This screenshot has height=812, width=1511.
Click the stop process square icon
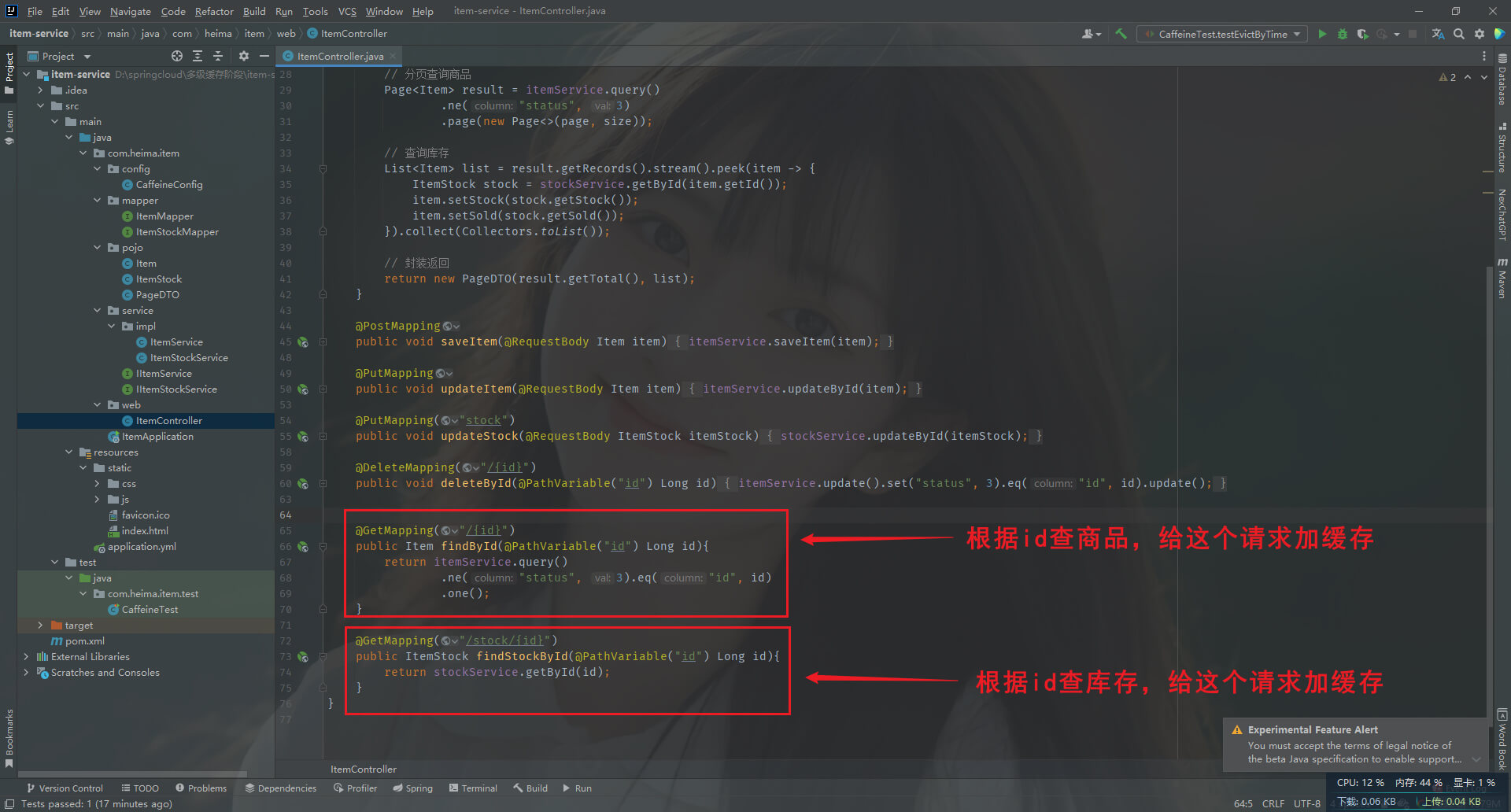1413,34
